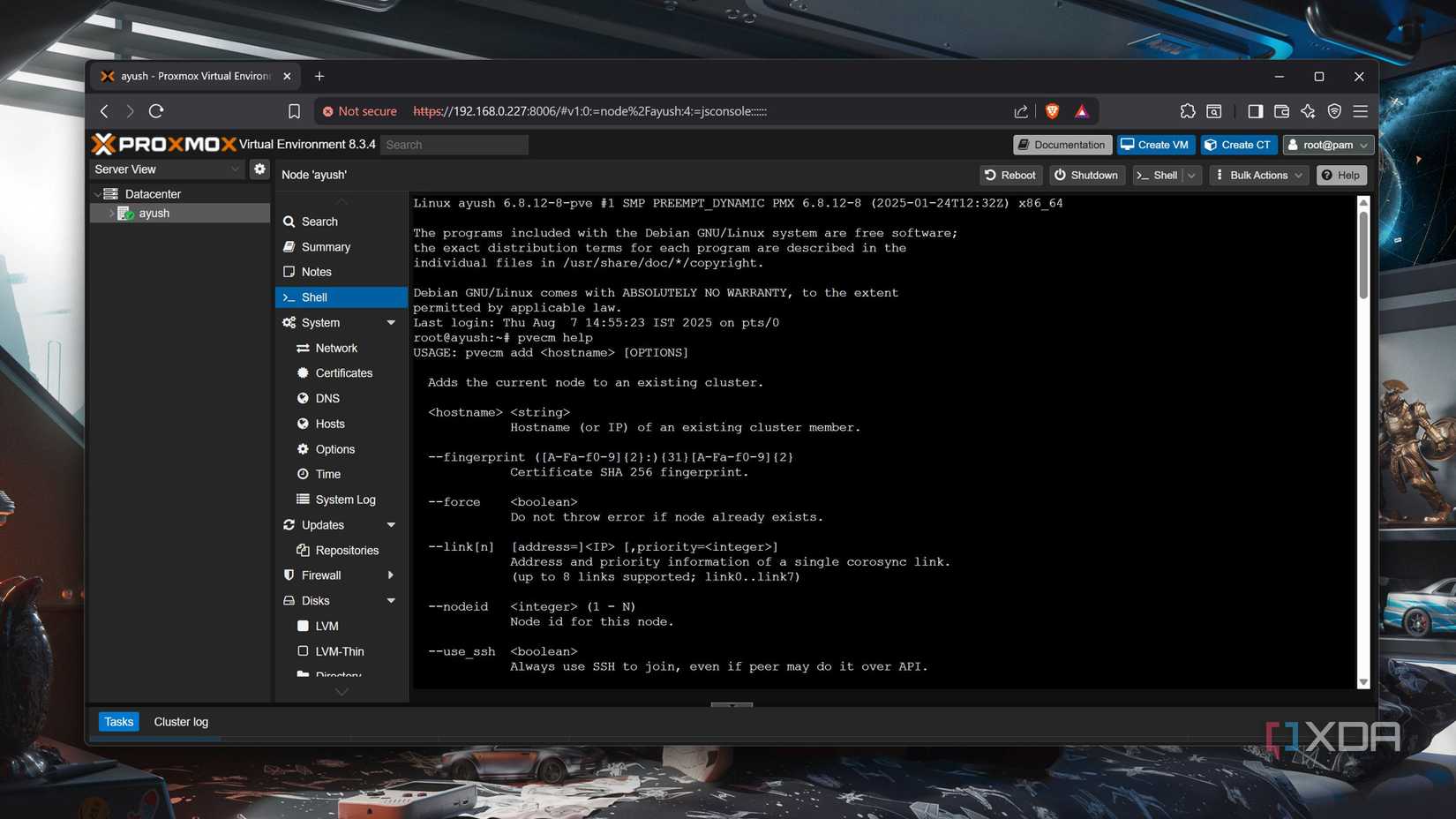
Task: Open the LVM storage view
Action: pos(326,626)
